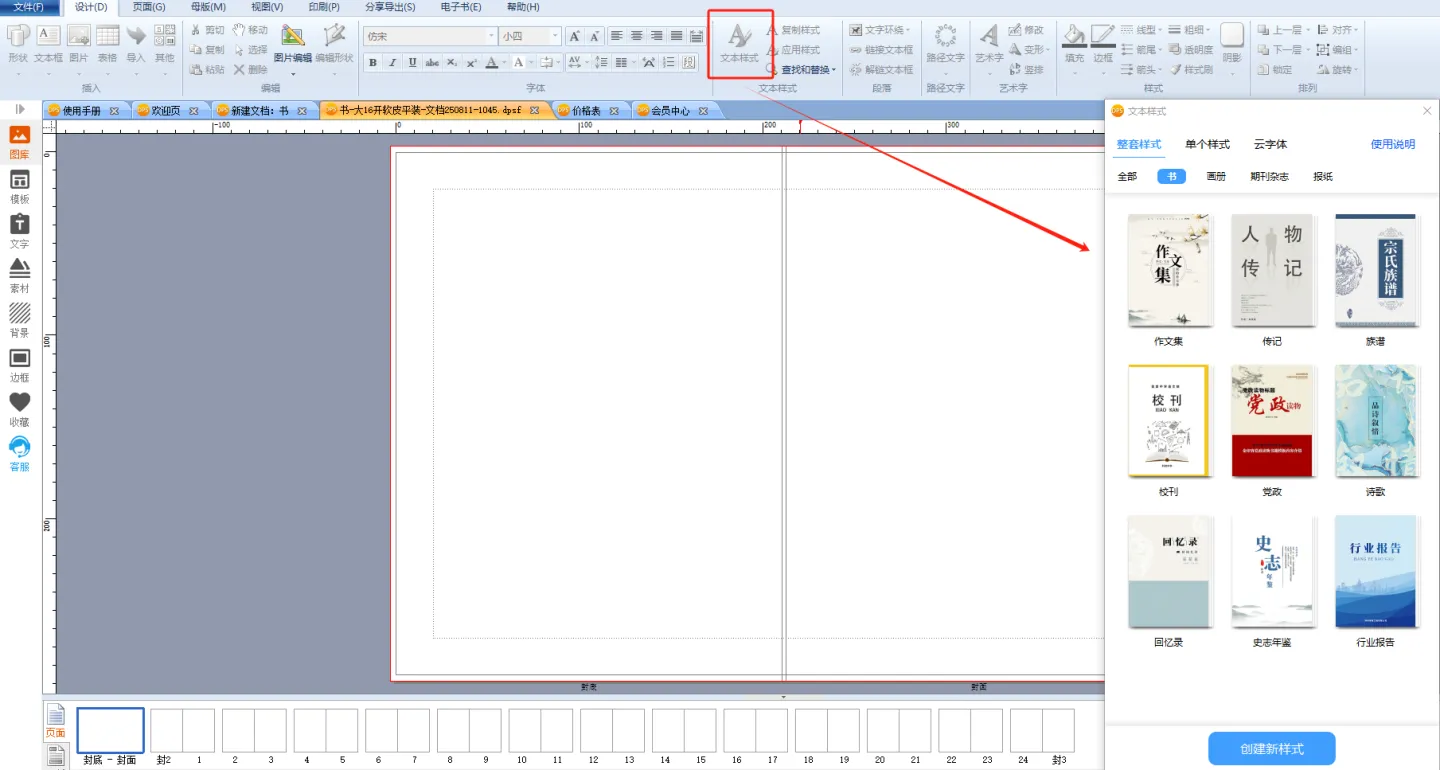Click the 背景 background sidebar icon

(x=19, y=320)
